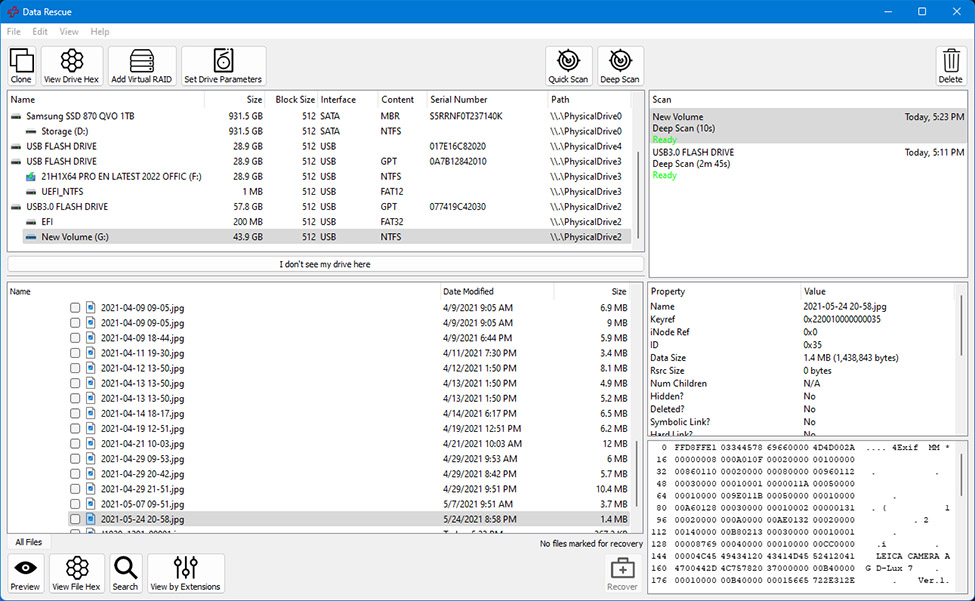975x601 pixels.
Task: Open the View Drive Hex tool
Action: 71,65
